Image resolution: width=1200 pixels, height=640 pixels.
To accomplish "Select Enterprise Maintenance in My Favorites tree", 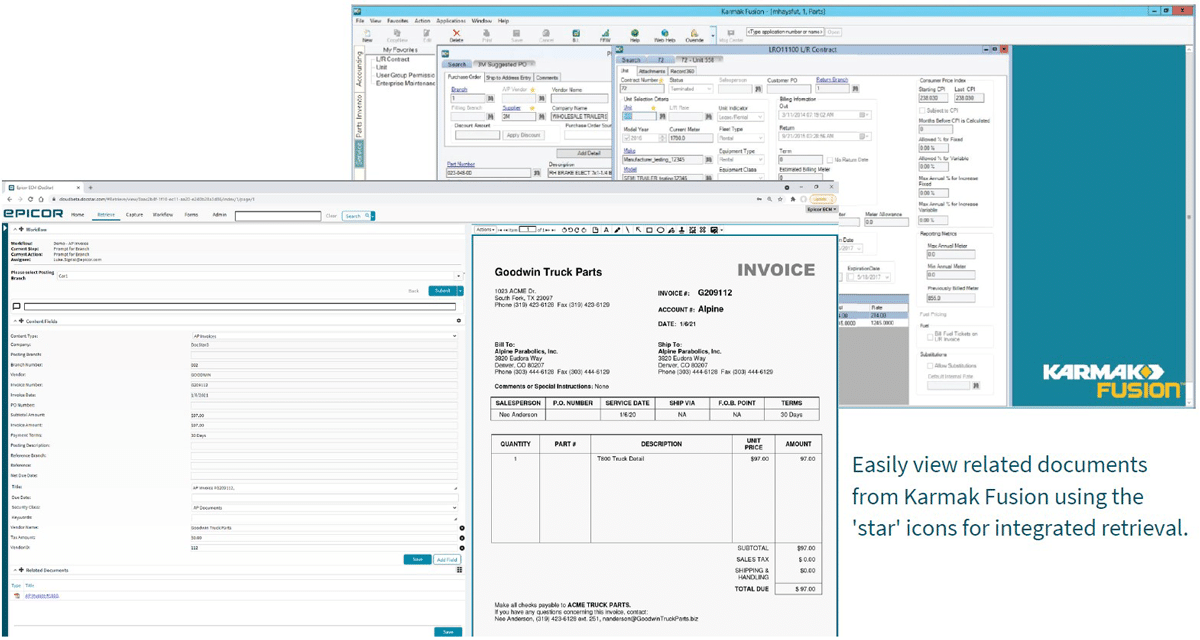I will [x=405, y=83].
